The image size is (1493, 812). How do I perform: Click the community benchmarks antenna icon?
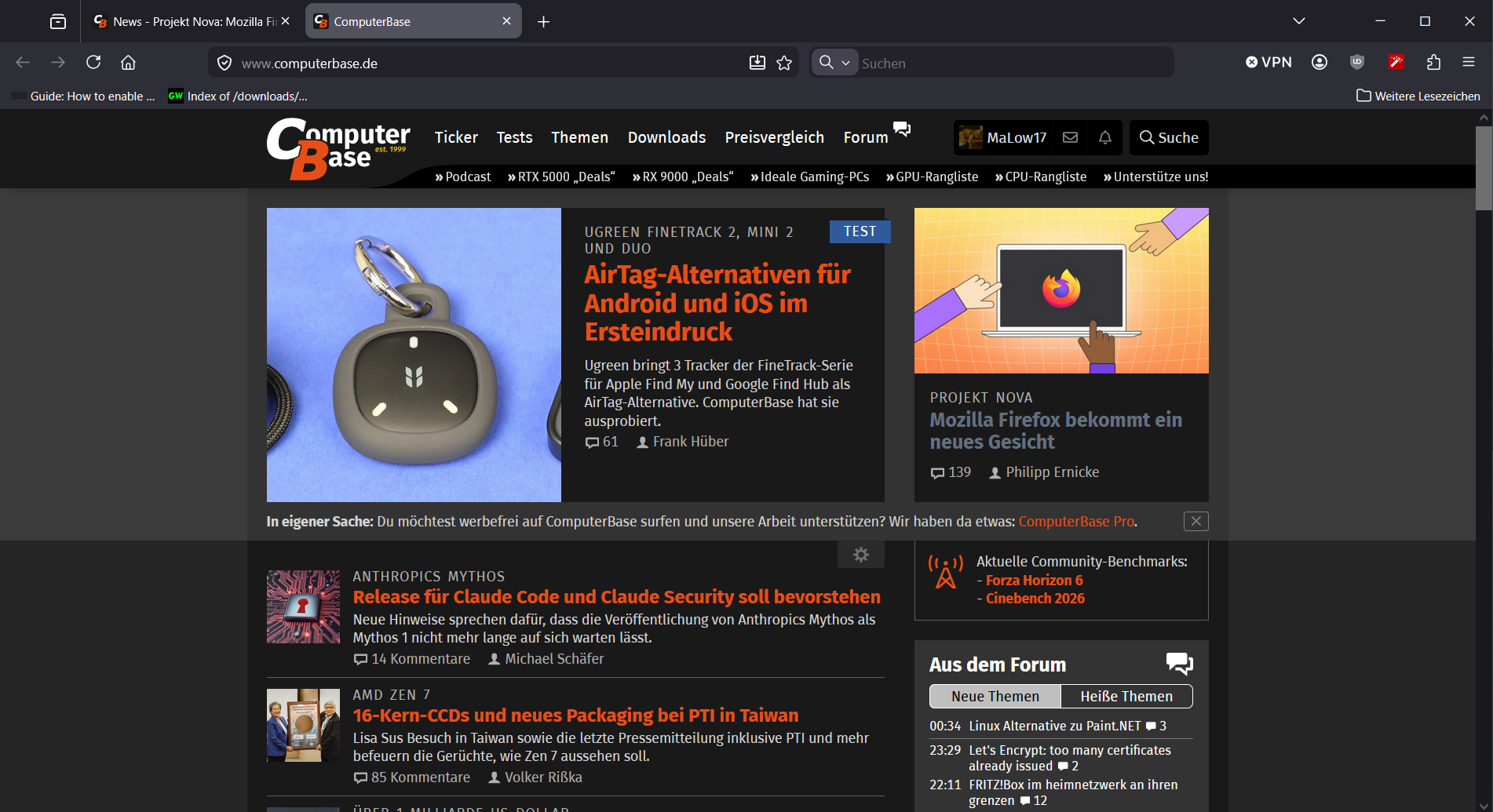946,572
